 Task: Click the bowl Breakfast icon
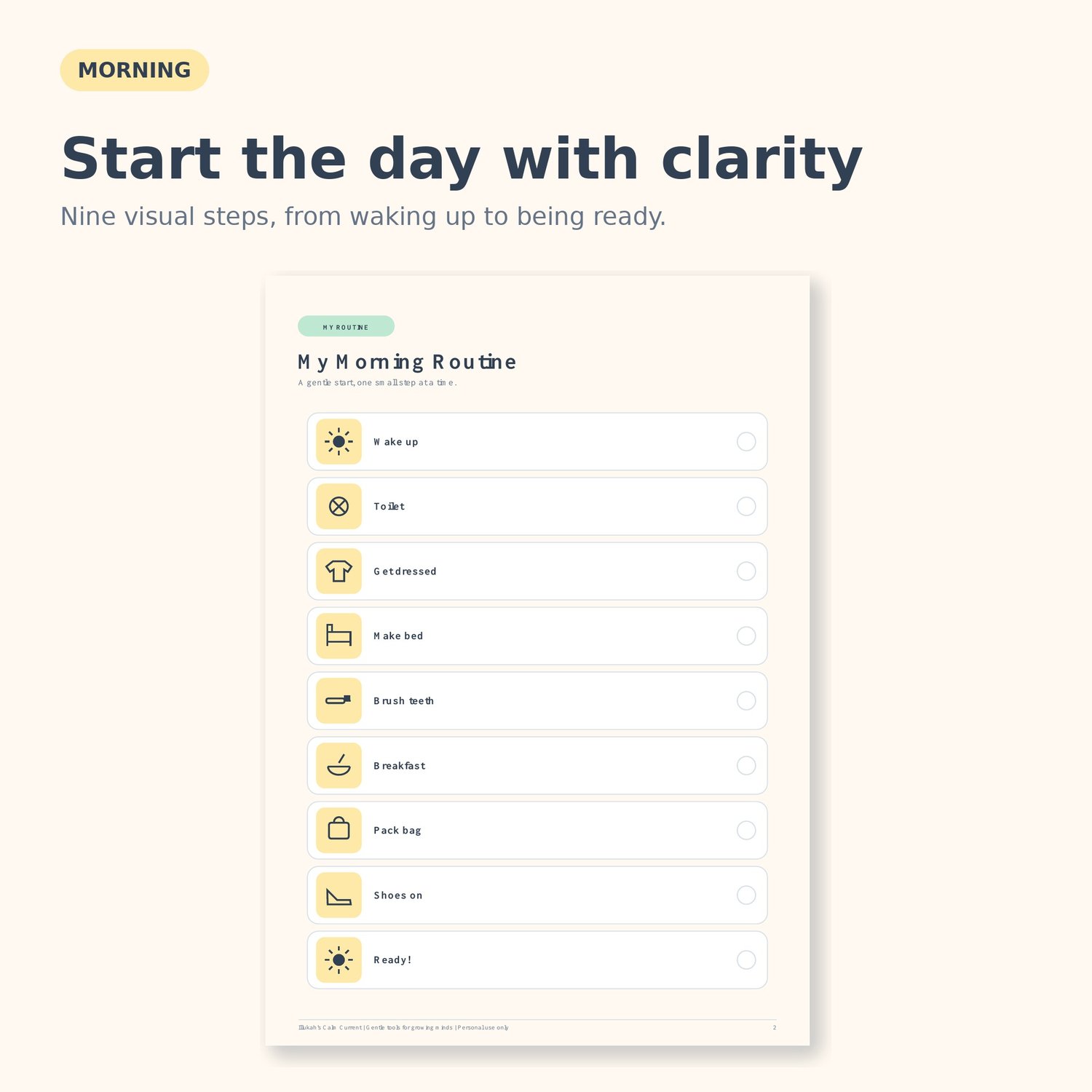click(x=339, y=765)
